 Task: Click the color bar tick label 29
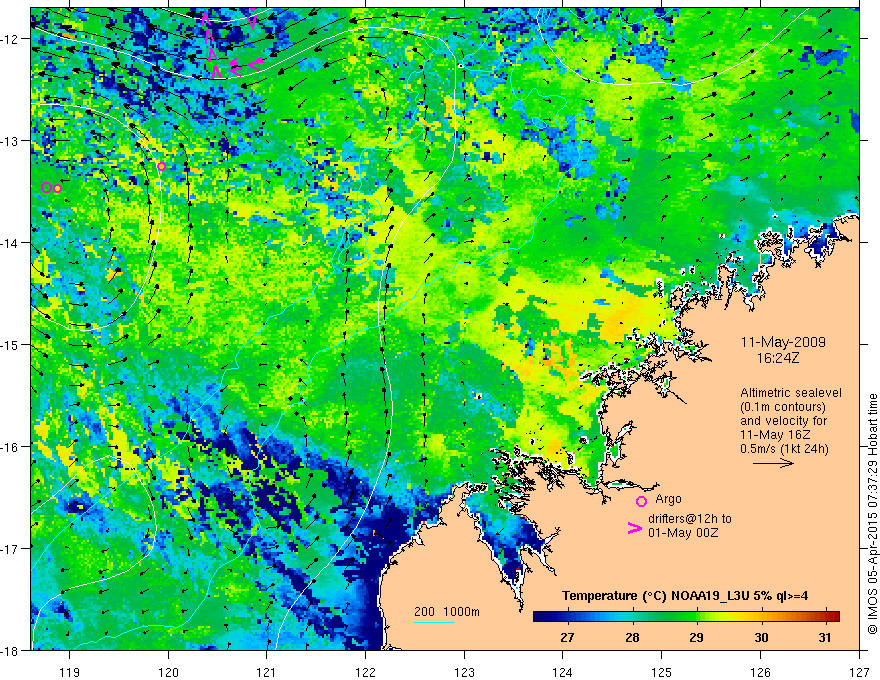pyautogui.click(x=696, y=637)
